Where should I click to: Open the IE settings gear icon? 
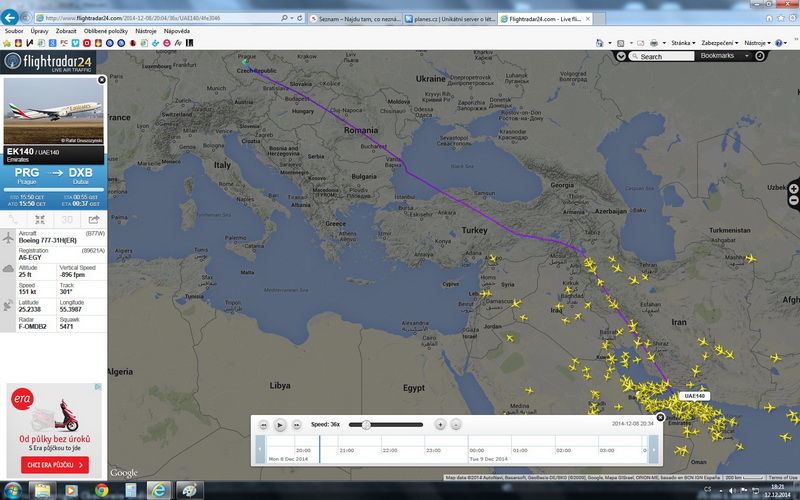[x=792, y=18]
